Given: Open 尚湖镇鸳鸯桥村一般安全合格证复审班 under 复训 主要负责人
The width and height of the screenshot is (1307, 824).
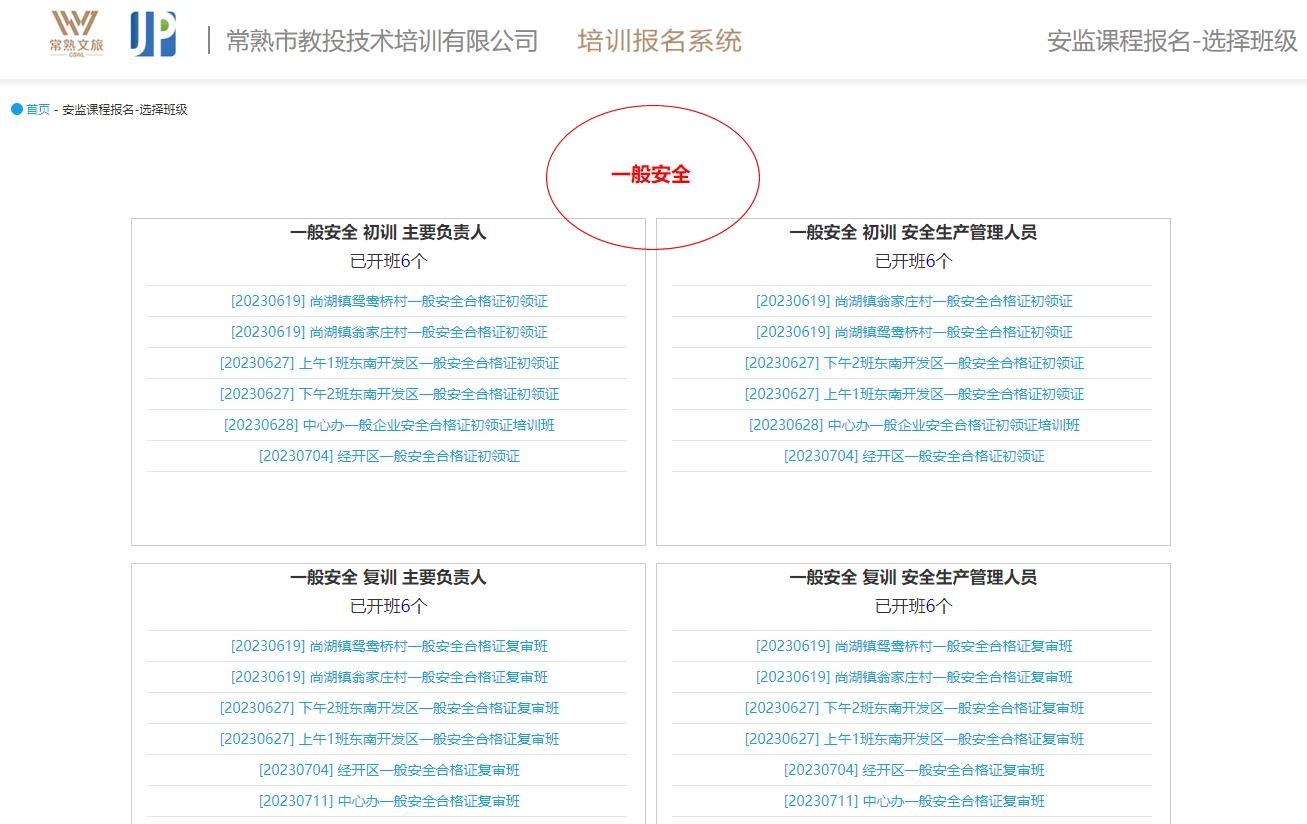Looking at the screenshot, I should 390,646.
